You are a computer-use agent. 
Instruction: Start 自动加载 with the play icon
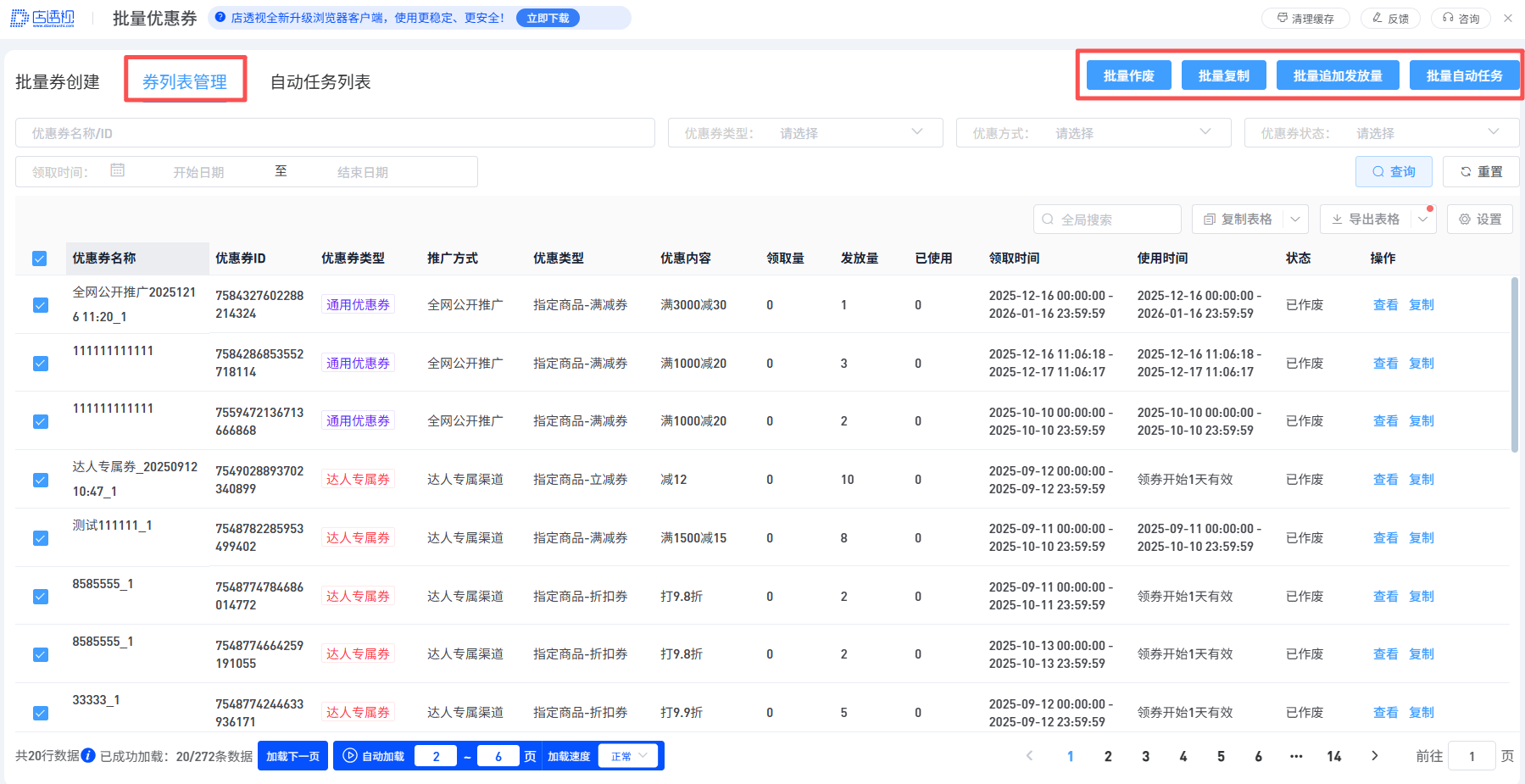[350, 755]
